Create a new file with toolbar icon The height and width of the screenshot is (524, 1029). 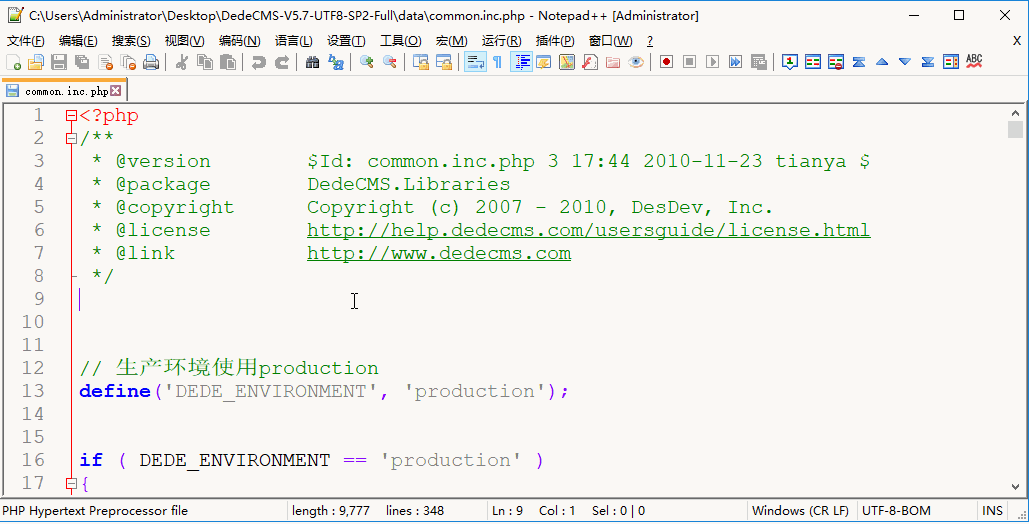(x=13, y=62)
